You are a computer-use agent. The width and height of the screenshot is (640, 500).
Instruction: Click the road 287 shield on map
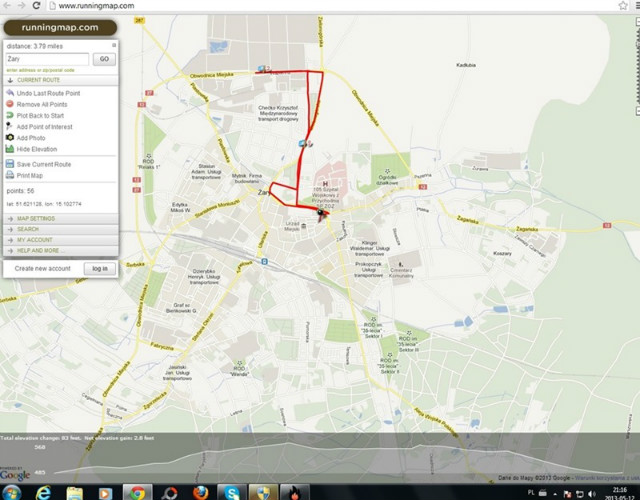[139, 20]
